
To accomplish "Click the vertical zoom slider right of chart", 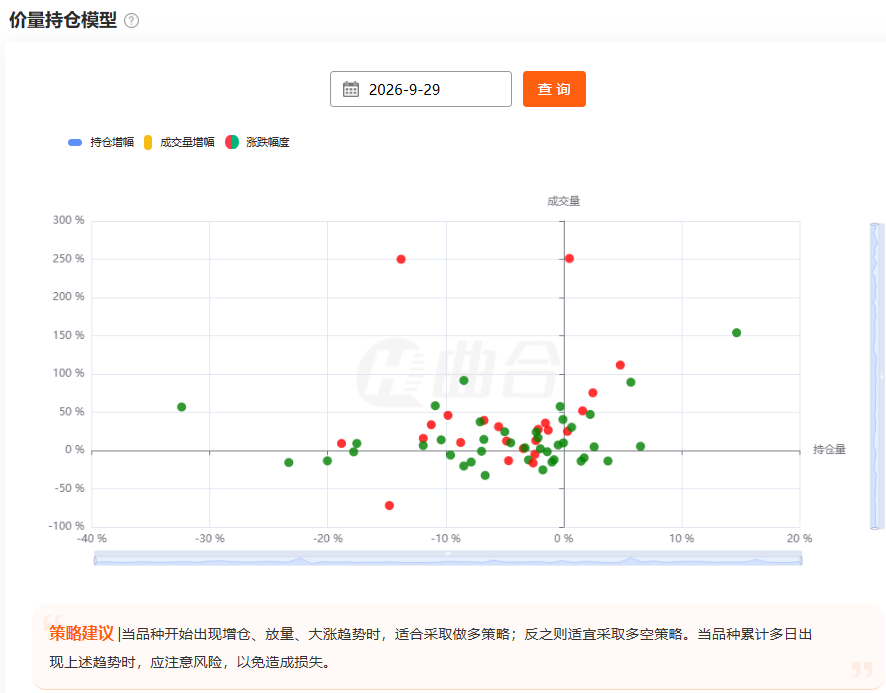I will [876, 376].
